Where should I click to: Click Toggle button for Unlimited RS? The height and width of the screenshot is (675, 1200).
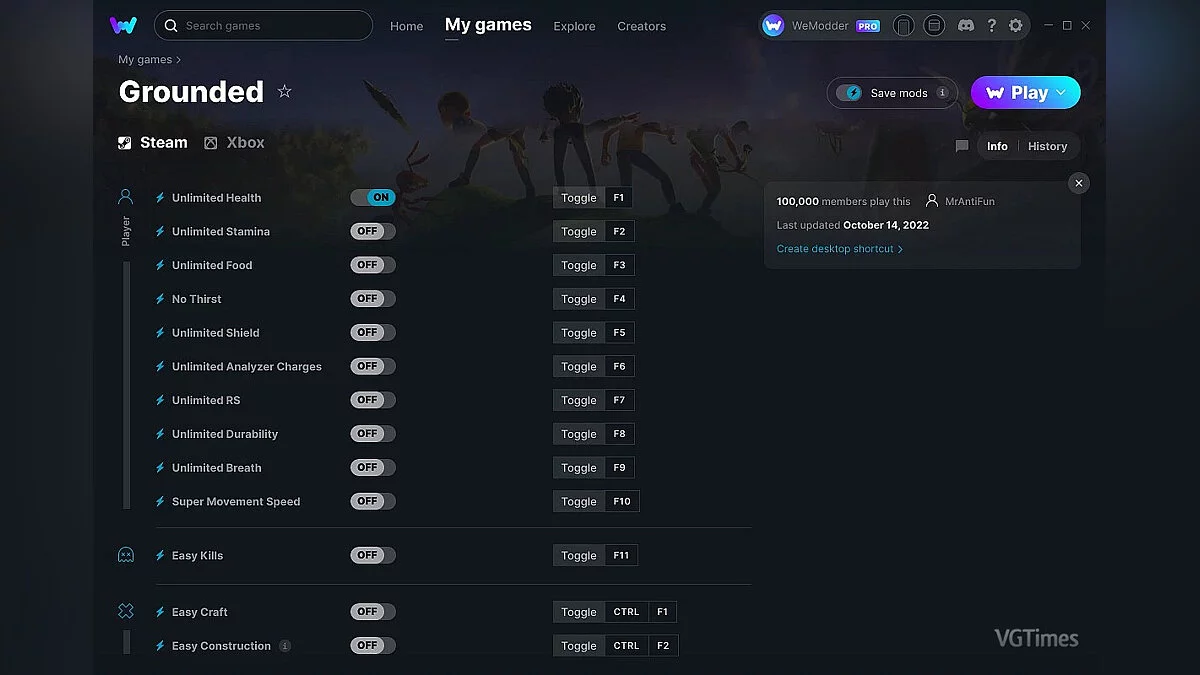(x=578, y=400)
